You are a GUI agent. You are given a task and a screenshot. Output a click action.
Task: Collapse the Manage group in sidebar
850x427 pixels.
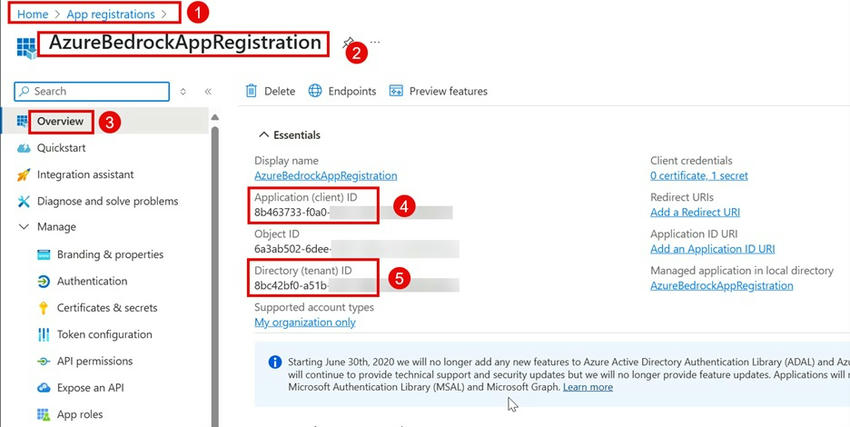pos(23,227)
